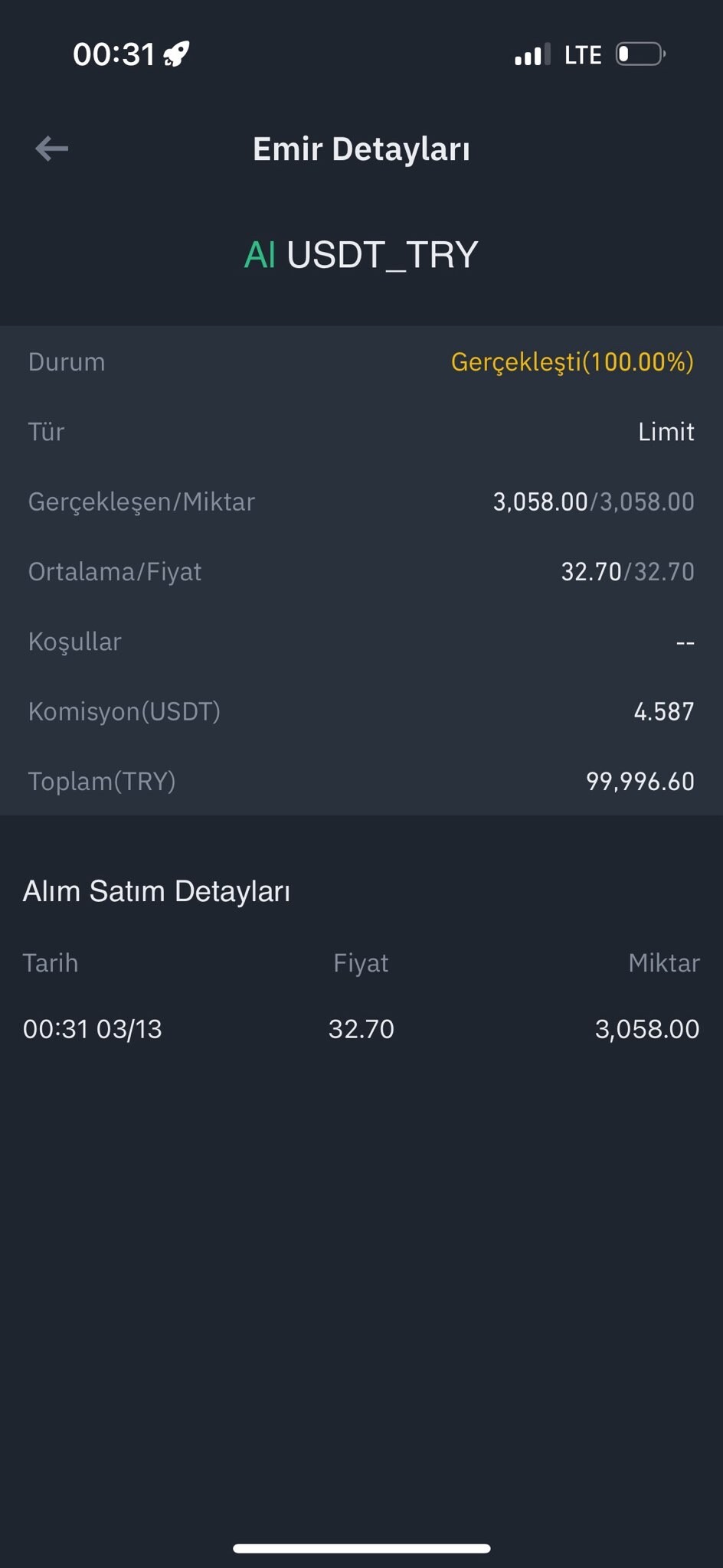Tap the Gerçekleşti(100.00%) status value

click(x=572, y=362)
